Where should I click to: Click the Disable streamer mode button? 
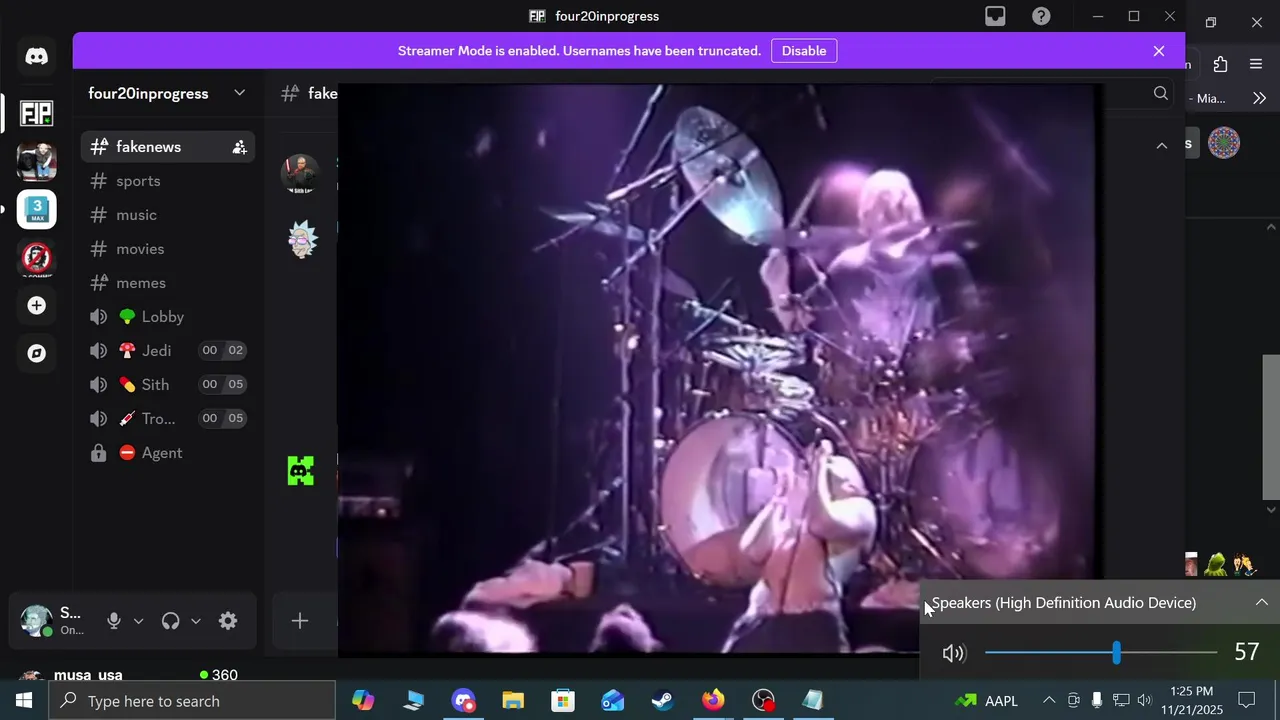pyautogui.click(x=804, y=51)
